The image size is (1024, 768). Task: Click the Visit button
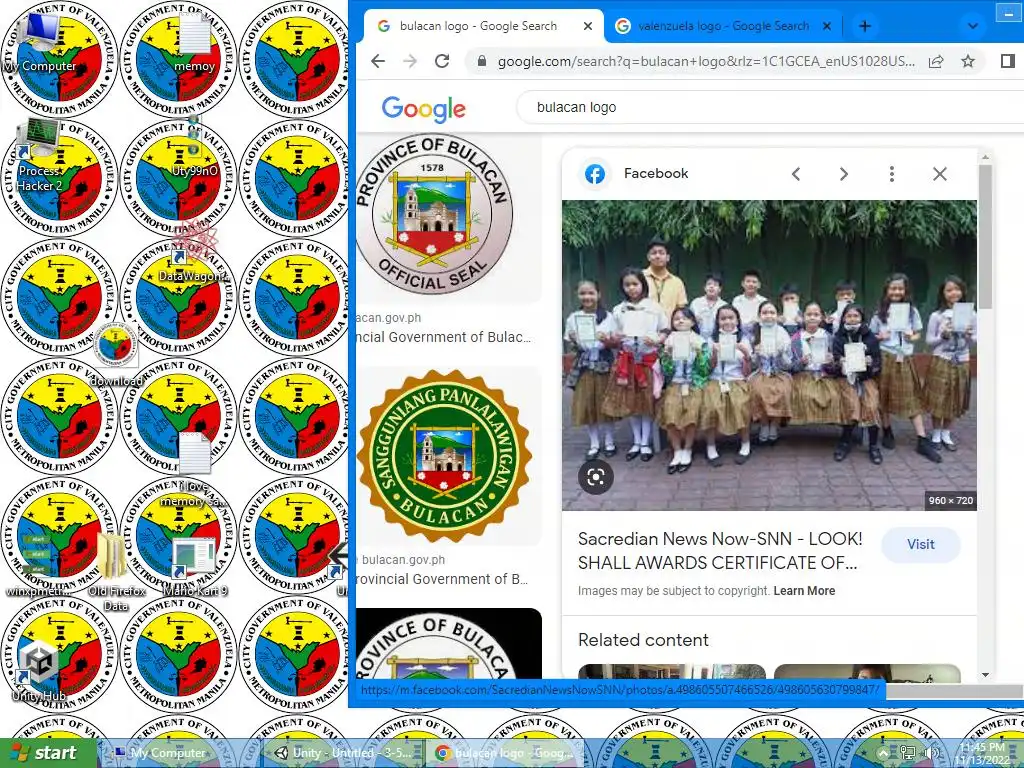pyautogui.click(x=921, y=544)
